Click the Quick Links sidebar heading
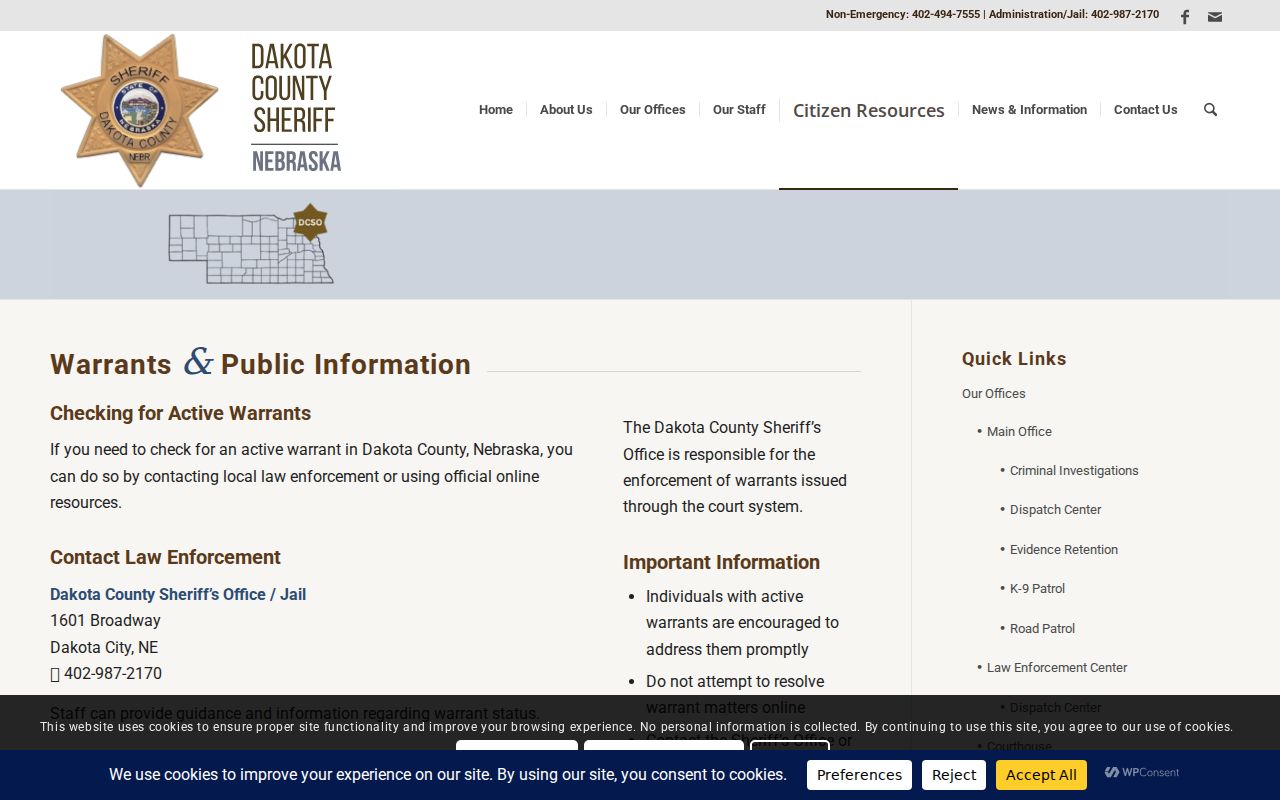Viewport: 1280px width, 800px height. [1014, 359]
